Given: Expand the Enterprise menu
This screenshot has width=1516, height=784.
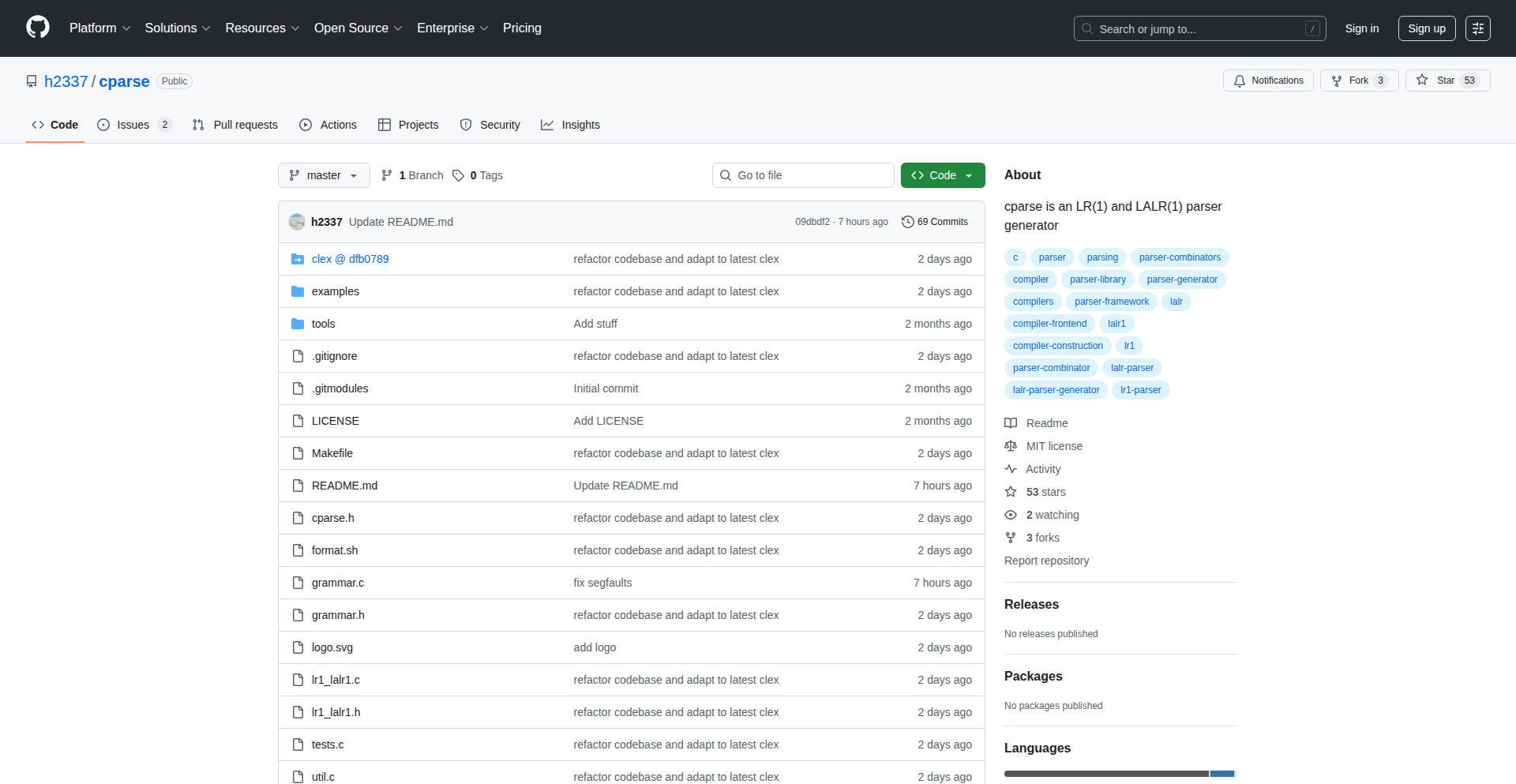Looking at the screenshot, I should [x=452, y=28].
